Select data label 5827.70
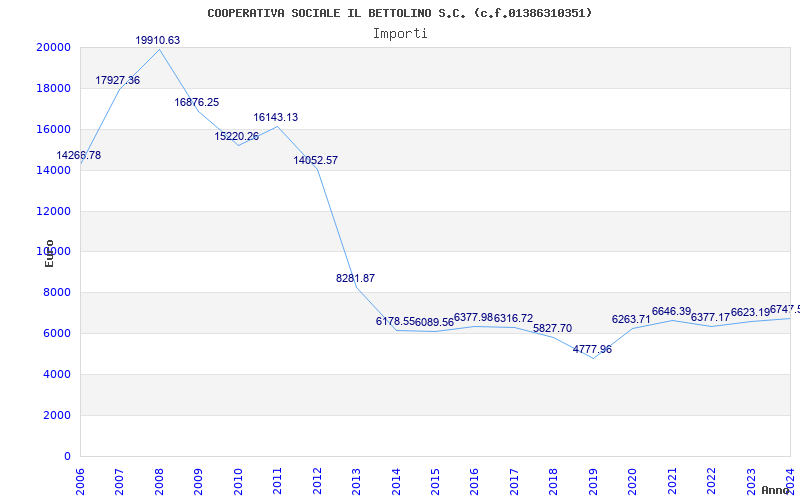Viewport: 800px width, 500px height. tap(553, 328)
